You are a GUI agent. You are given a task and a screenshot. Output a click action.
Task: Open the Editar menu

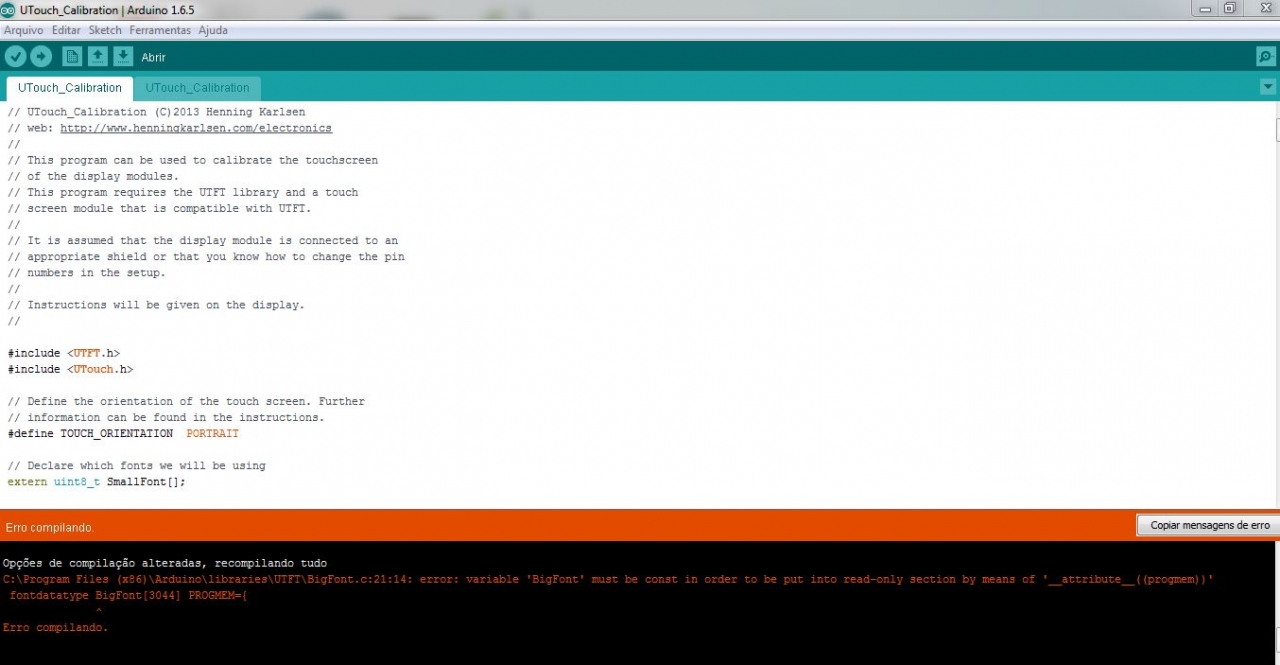coord(66,30)
